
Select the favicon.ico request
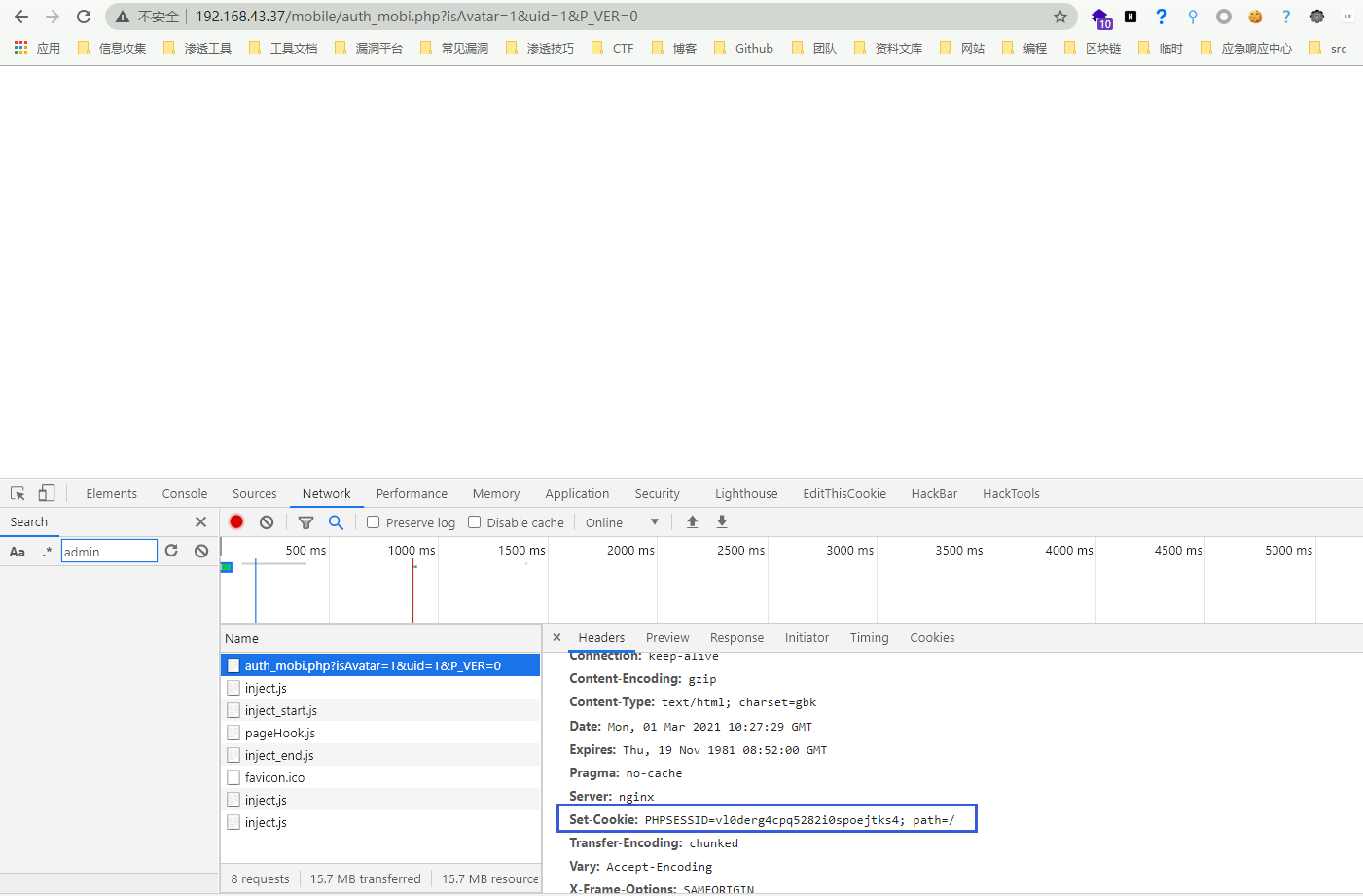274,777
